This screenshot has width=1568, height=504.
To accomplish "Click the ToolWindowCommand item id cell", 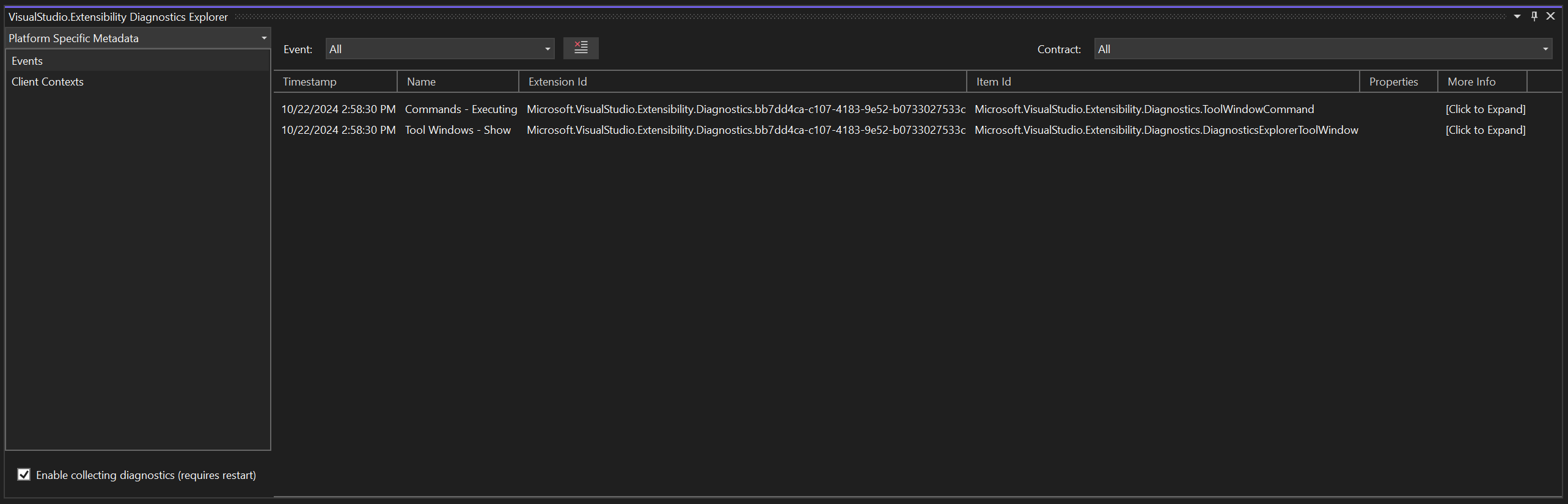I will point(1144,109).
